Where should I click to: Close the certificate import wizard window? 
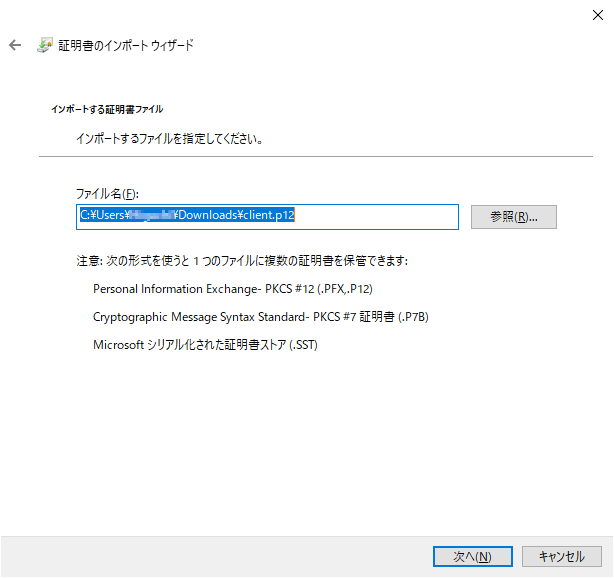(x=598, y=15)
